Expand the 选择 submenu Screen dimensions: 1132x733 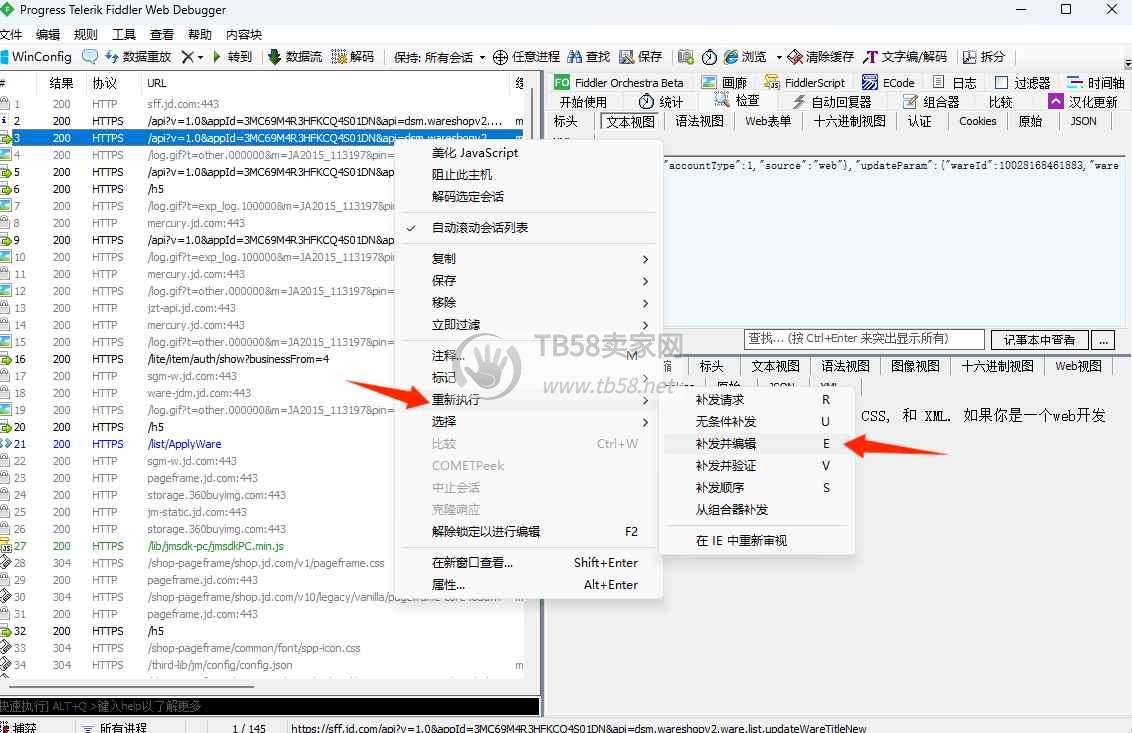click(x=528, y=421)
